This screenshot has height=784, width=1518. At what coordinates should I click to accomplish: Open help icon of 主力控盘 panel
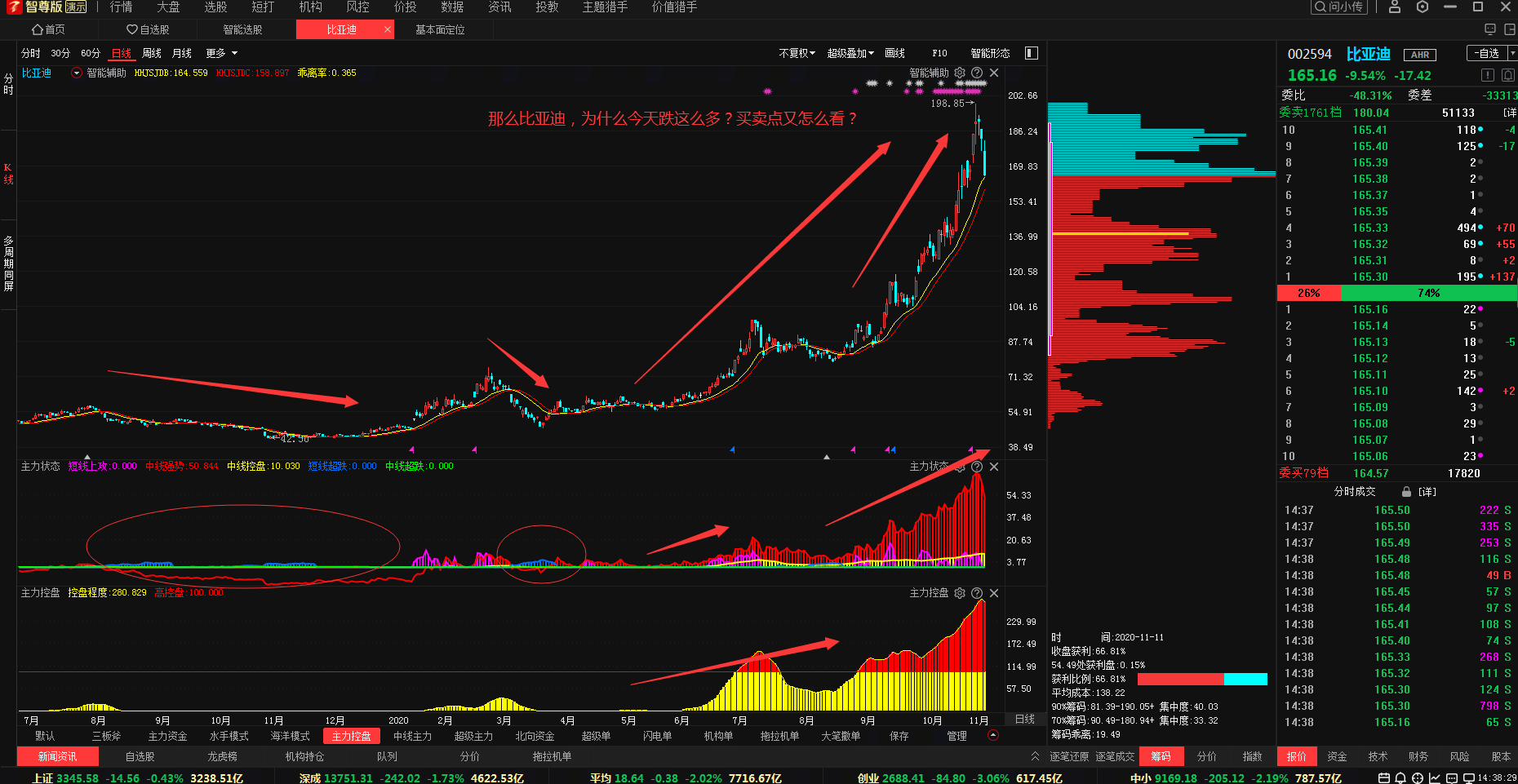977,593
